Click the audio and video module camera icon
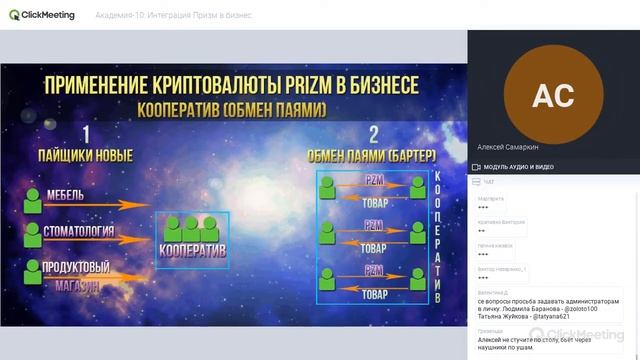The height and width of the screenshot is (360, 640). 476,167
